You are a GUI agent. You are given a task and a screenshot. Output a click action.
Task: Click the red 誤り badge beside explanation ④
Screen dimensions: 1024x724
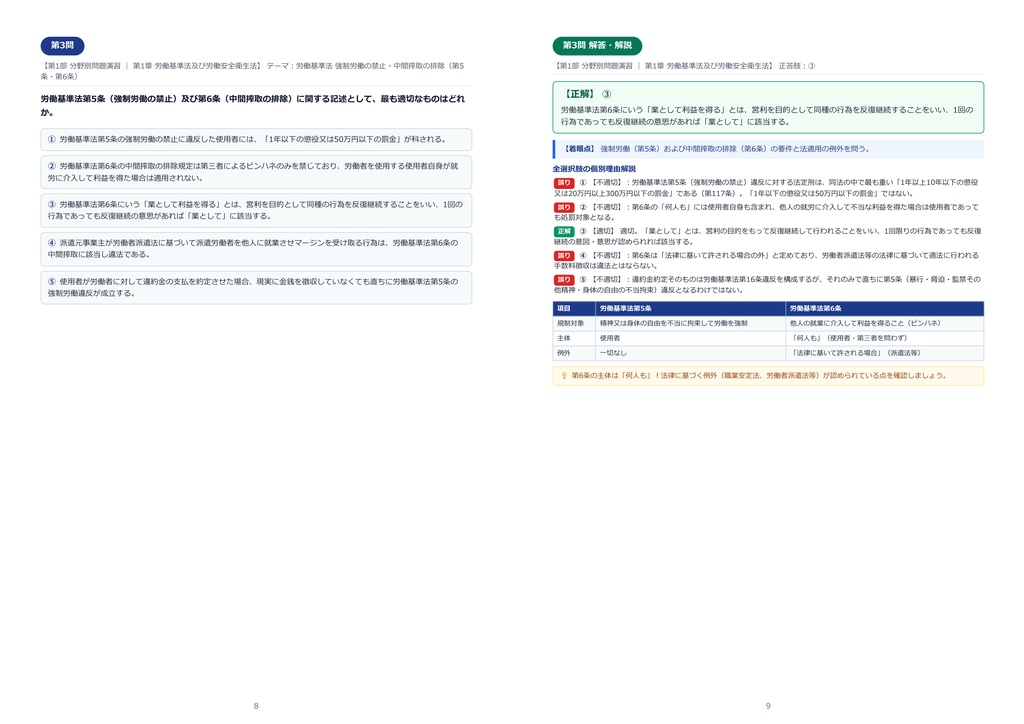point(564,255)
